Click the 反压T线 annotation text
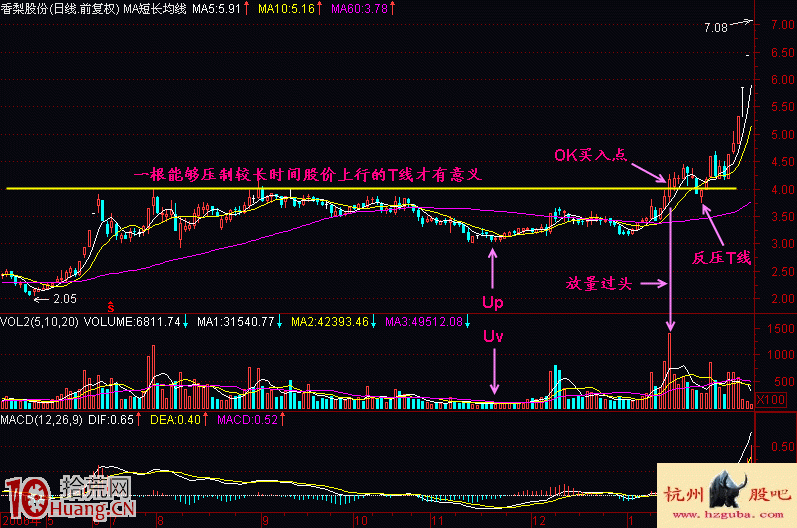 pyautogui.click(x=724, y=258)
